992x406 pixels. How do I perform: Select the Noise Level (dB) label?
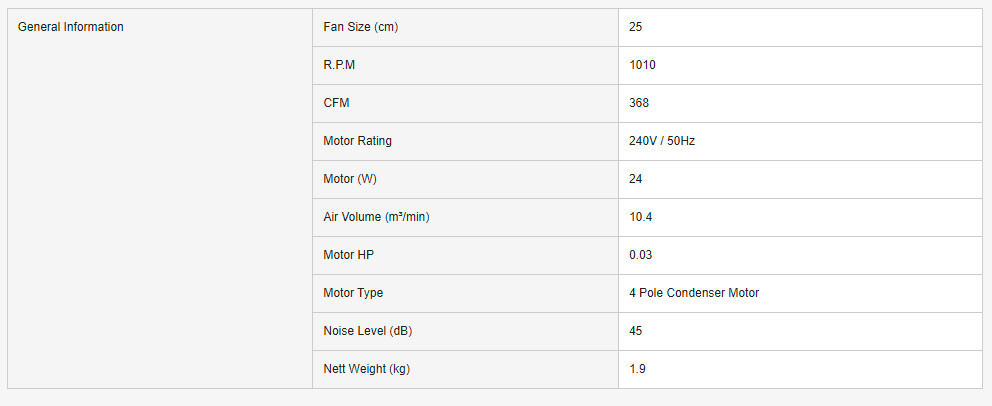point(368,331)
